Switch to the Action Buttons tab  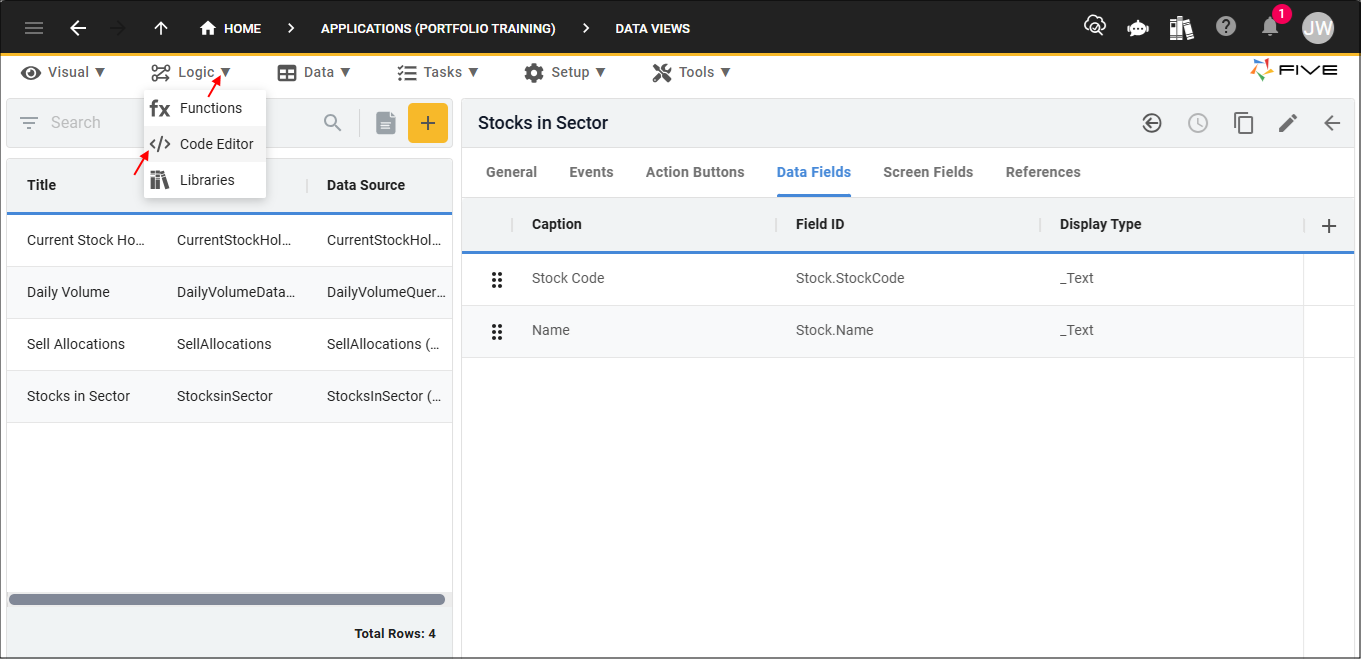[x=695, y=172]
